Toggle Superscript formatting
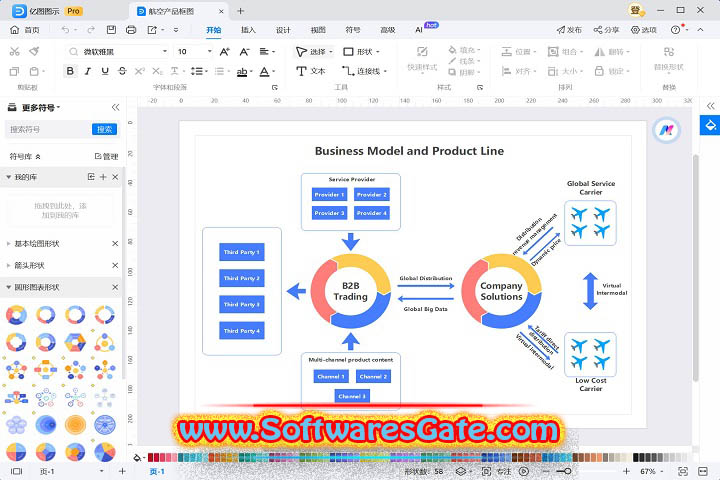This screenshot has width=720, height=480. [x=140, y=71]
